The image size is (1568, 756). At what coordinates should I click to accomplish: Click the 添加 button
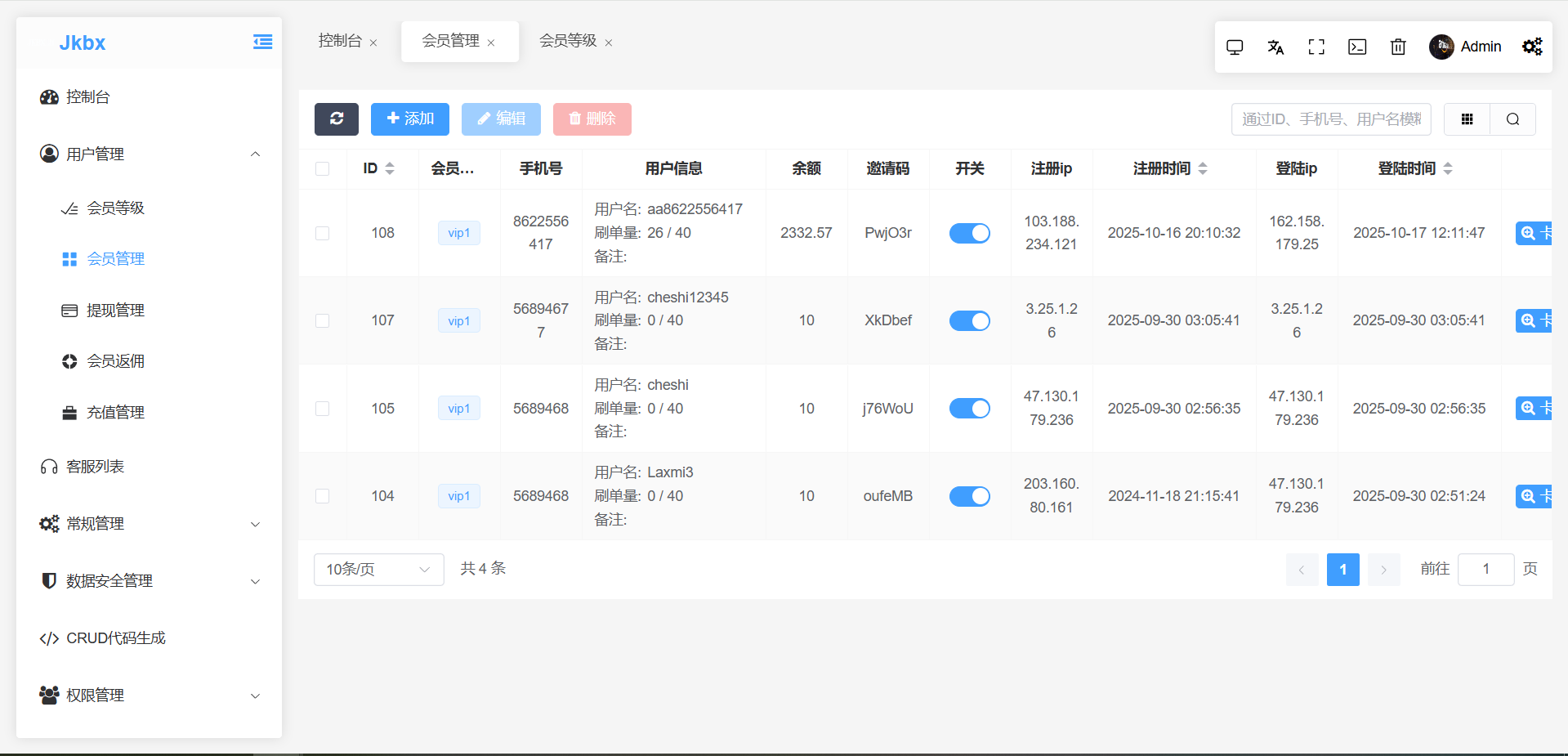[x=409, y=119]
